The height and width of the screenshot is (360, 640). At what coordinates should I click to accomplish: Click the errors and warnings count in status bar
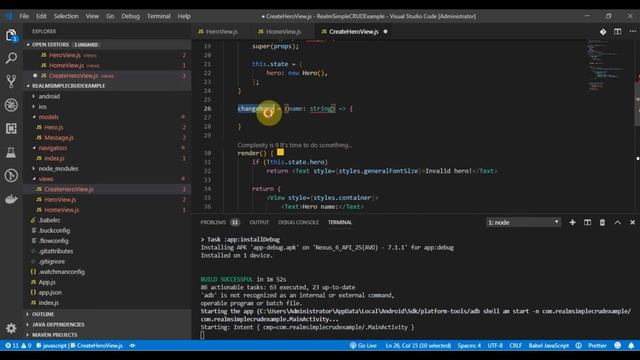pyautogui.click(x=18, y=346)
